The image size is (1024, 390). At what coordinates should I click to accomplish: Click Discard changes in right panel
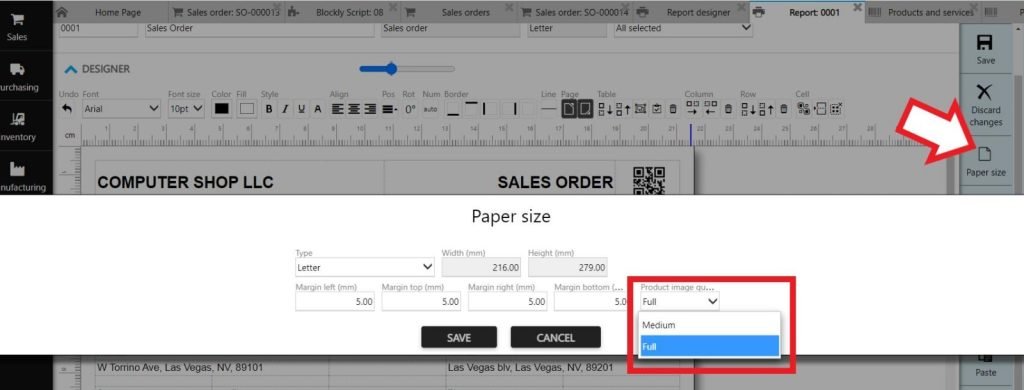click(x=985, y=105)
